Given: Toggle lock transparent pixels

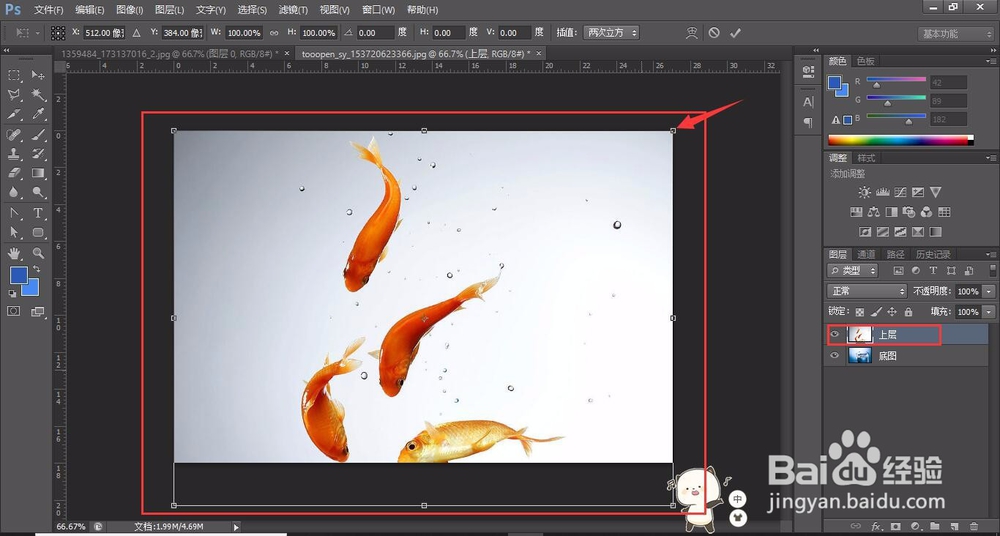Looking at the screenshot, I should click(860, 312).
